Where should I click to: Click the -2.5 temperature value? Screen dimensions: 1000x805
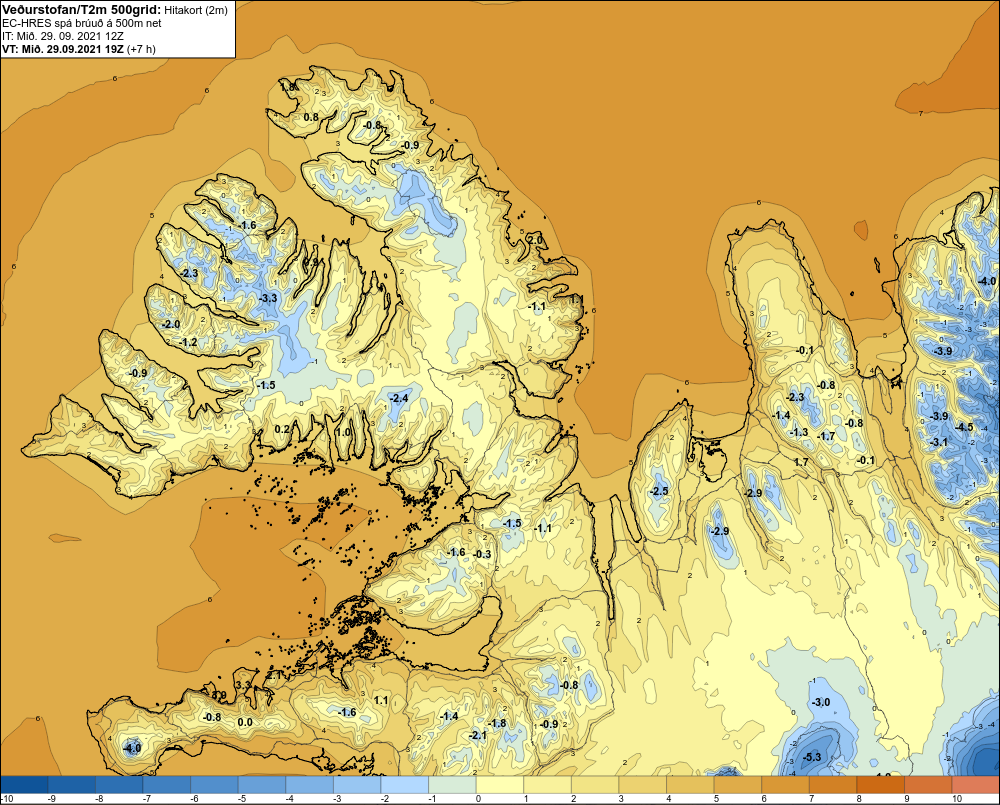click(659, 491)
